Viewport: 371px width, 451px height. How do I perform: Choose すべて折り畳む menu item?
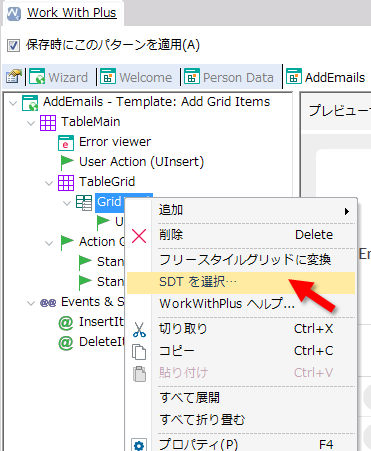tap(241, 420)
